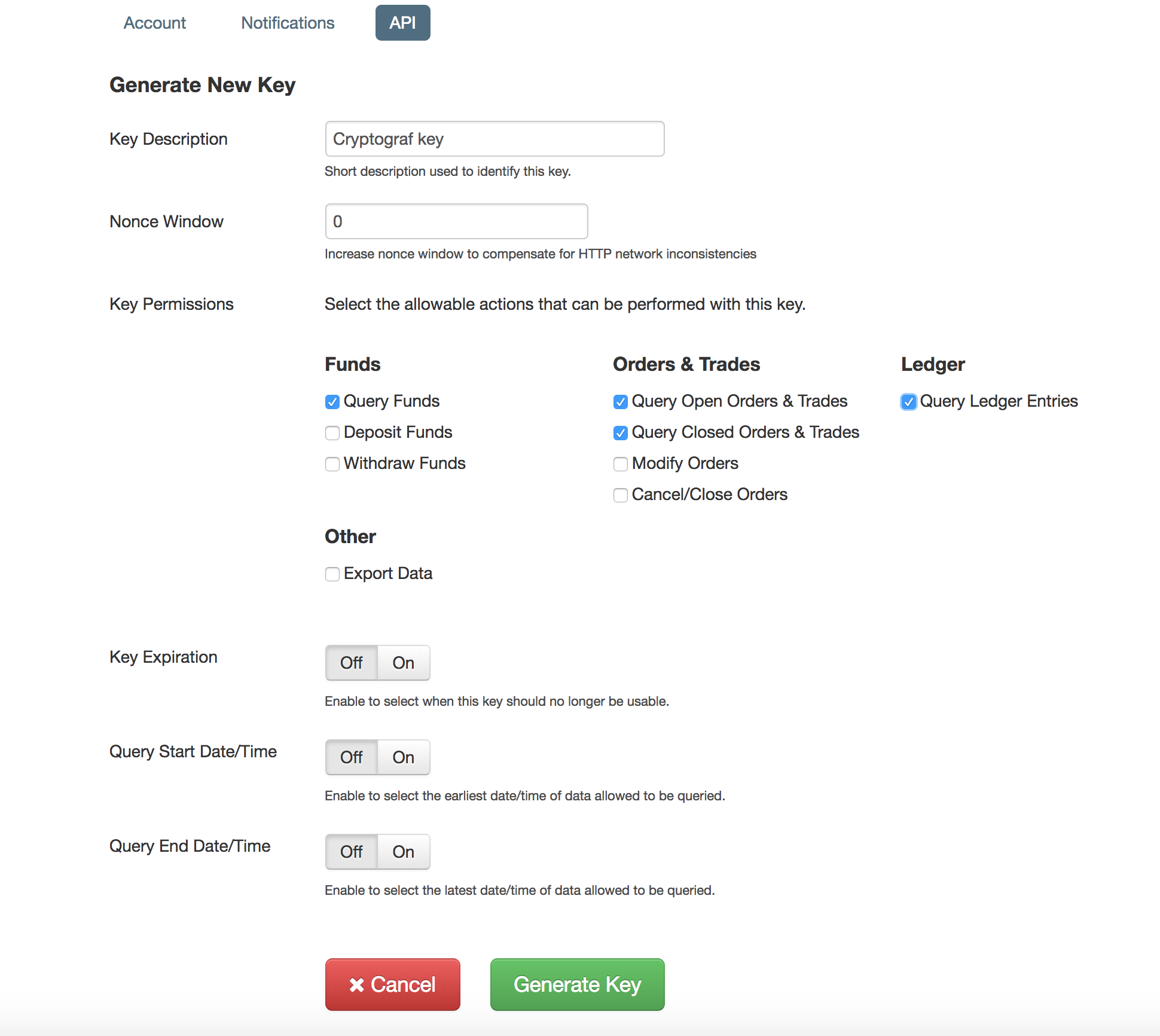Viewport: 1160px width, 1036px height.
Task: Uncheck Query Ledger Entries checkbox
Action: pos(909,402)
